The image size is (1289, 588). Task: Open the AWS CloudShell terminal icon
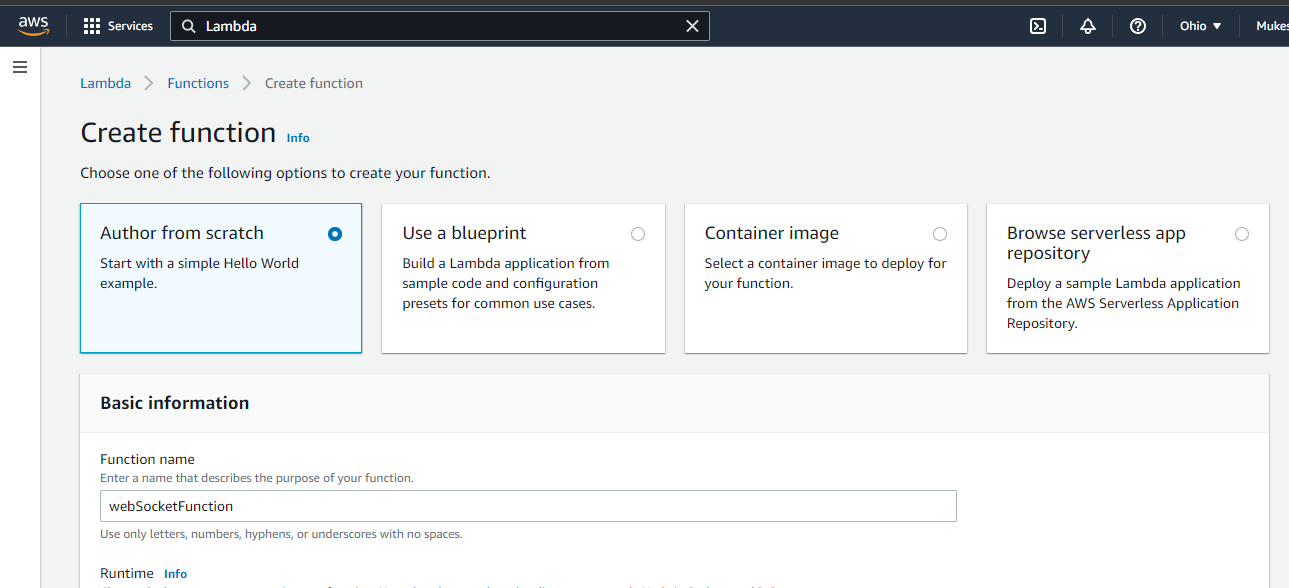pos(1037,25)
